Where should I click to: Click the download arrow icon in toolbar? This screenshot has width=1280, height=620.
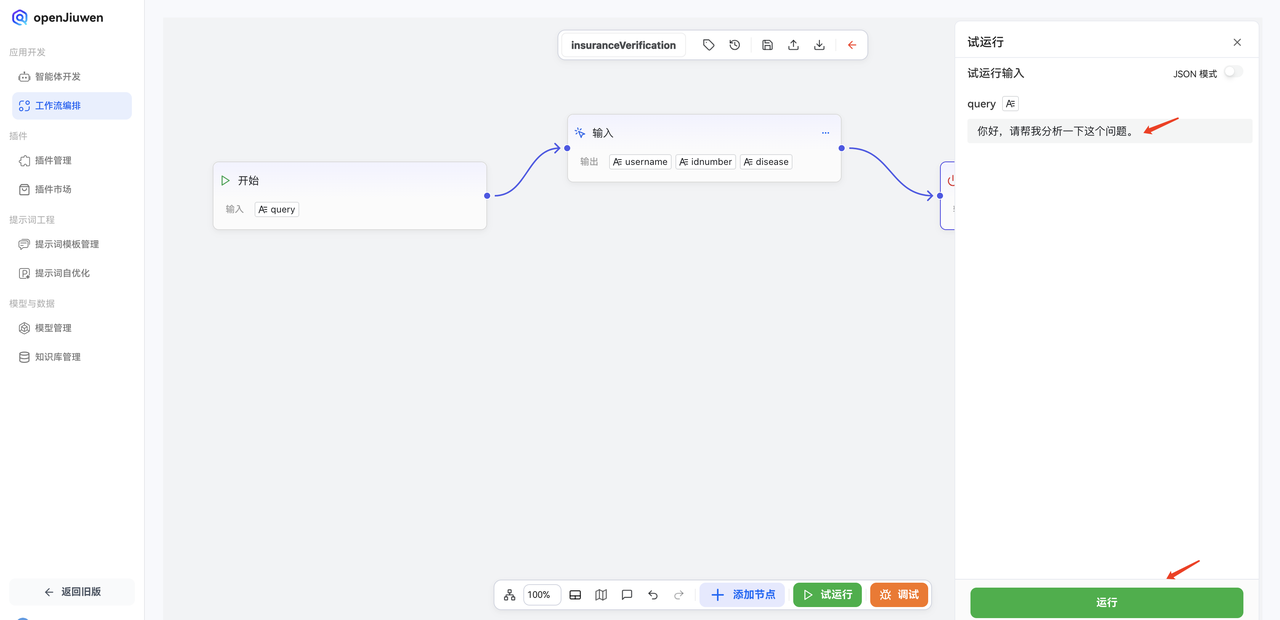coord(819,45)
